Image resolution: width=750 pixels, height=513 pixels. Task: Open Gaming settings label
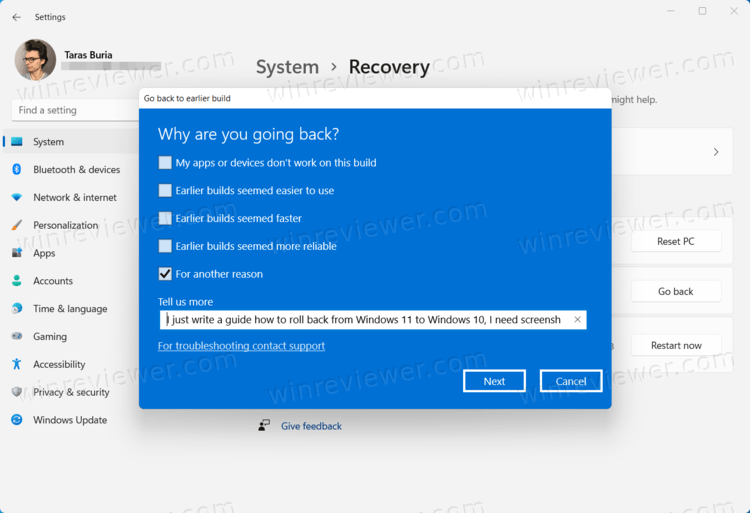(50, 337)
